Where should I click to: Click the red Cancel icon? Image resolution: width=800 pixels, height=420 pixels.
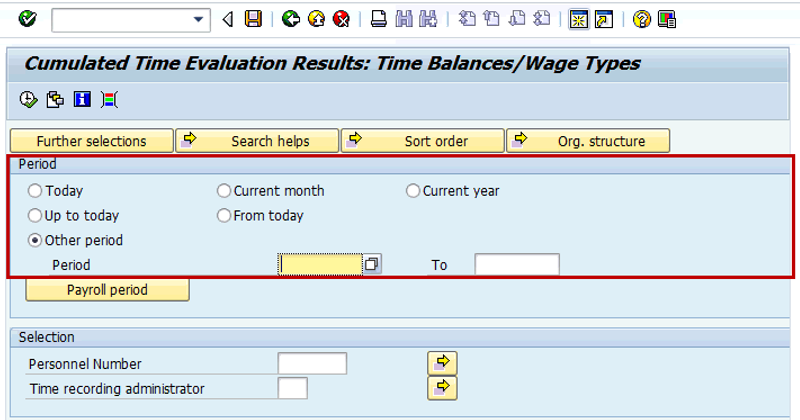pyautogui.click(x=341, y=18)
